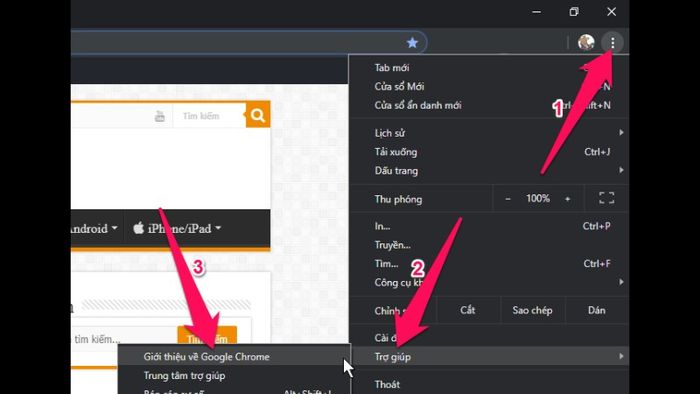Click the profile avatar icon
The height and width of the screenshot is (394, 700).
pyautogui.click(x=586, y=42)
